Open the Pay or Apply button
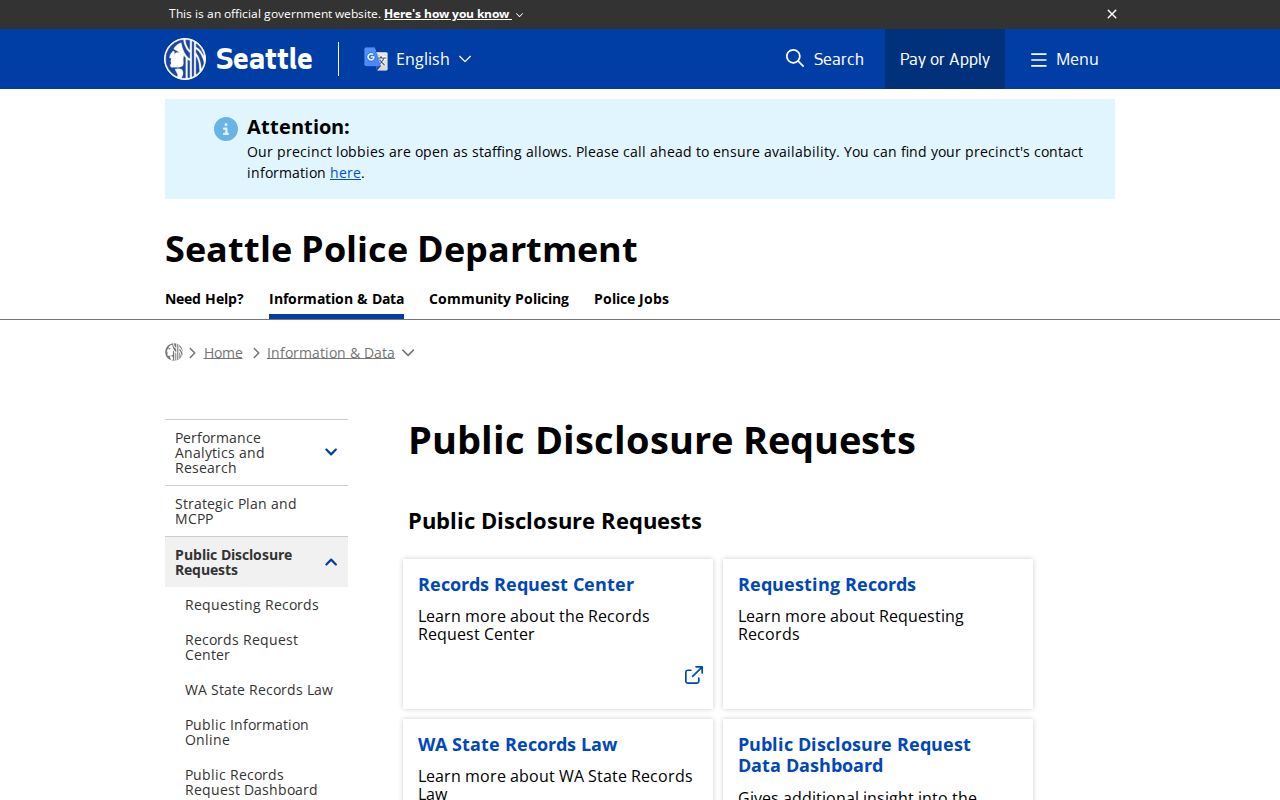 (x=945, y=59)
